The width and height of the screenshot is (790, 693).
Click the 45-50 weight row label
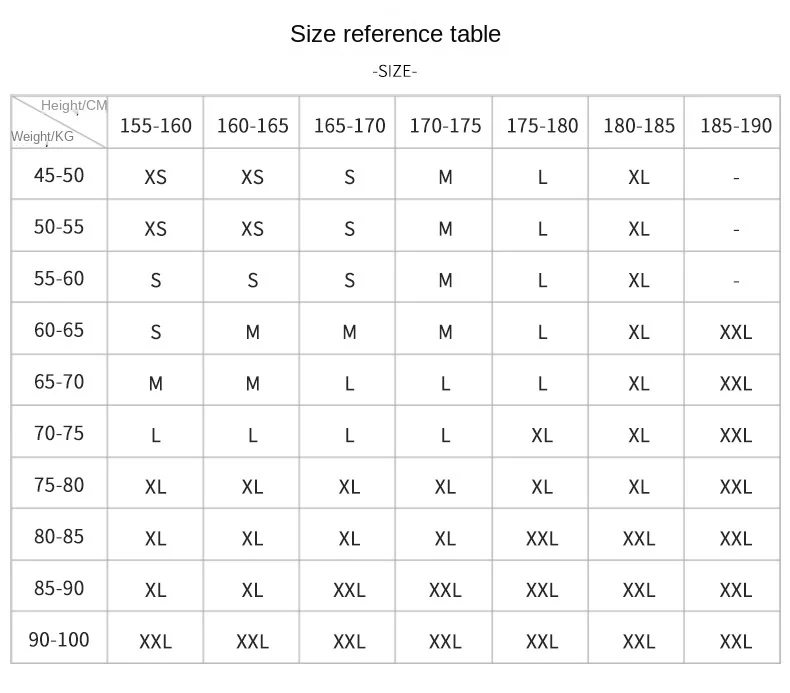click(x=59, y=175)
